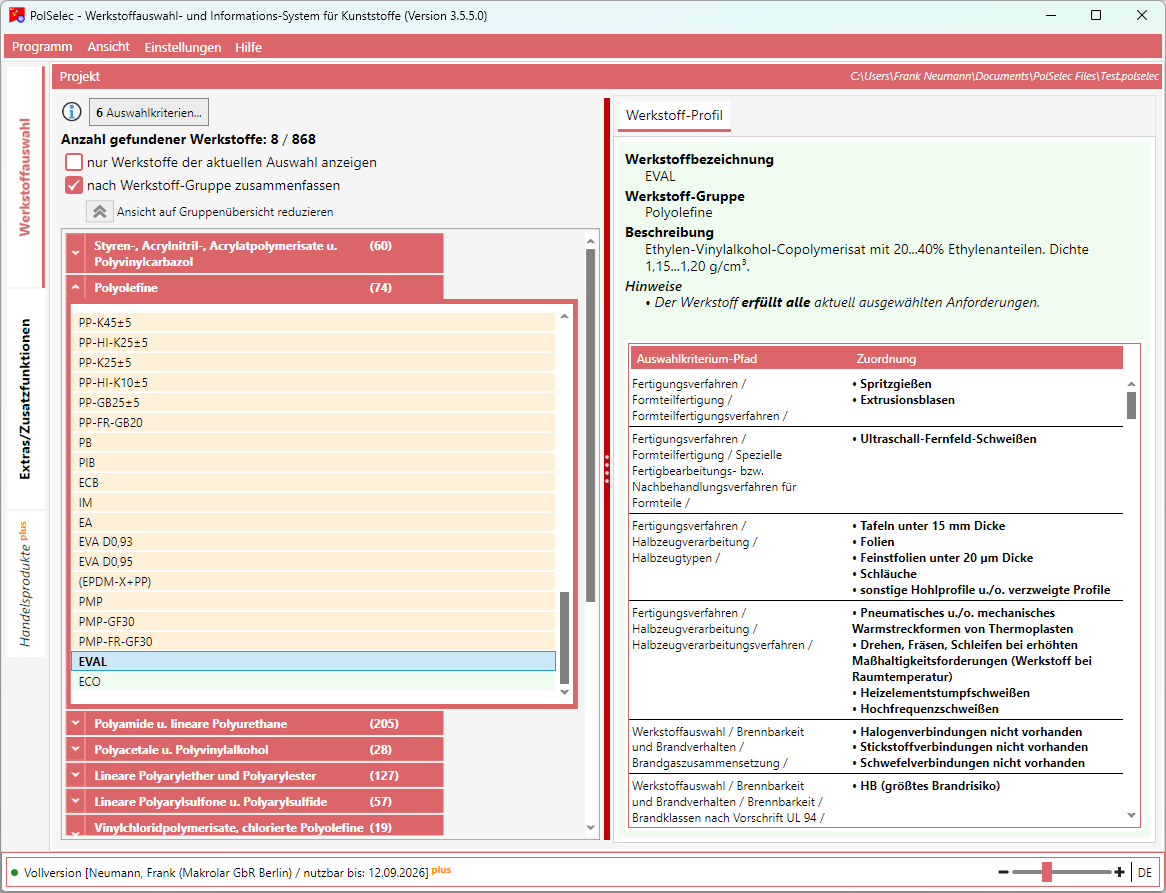The height and width of the screenshot is (893, 1166).
Task: Select material ECO
Action: click(314, 681)
